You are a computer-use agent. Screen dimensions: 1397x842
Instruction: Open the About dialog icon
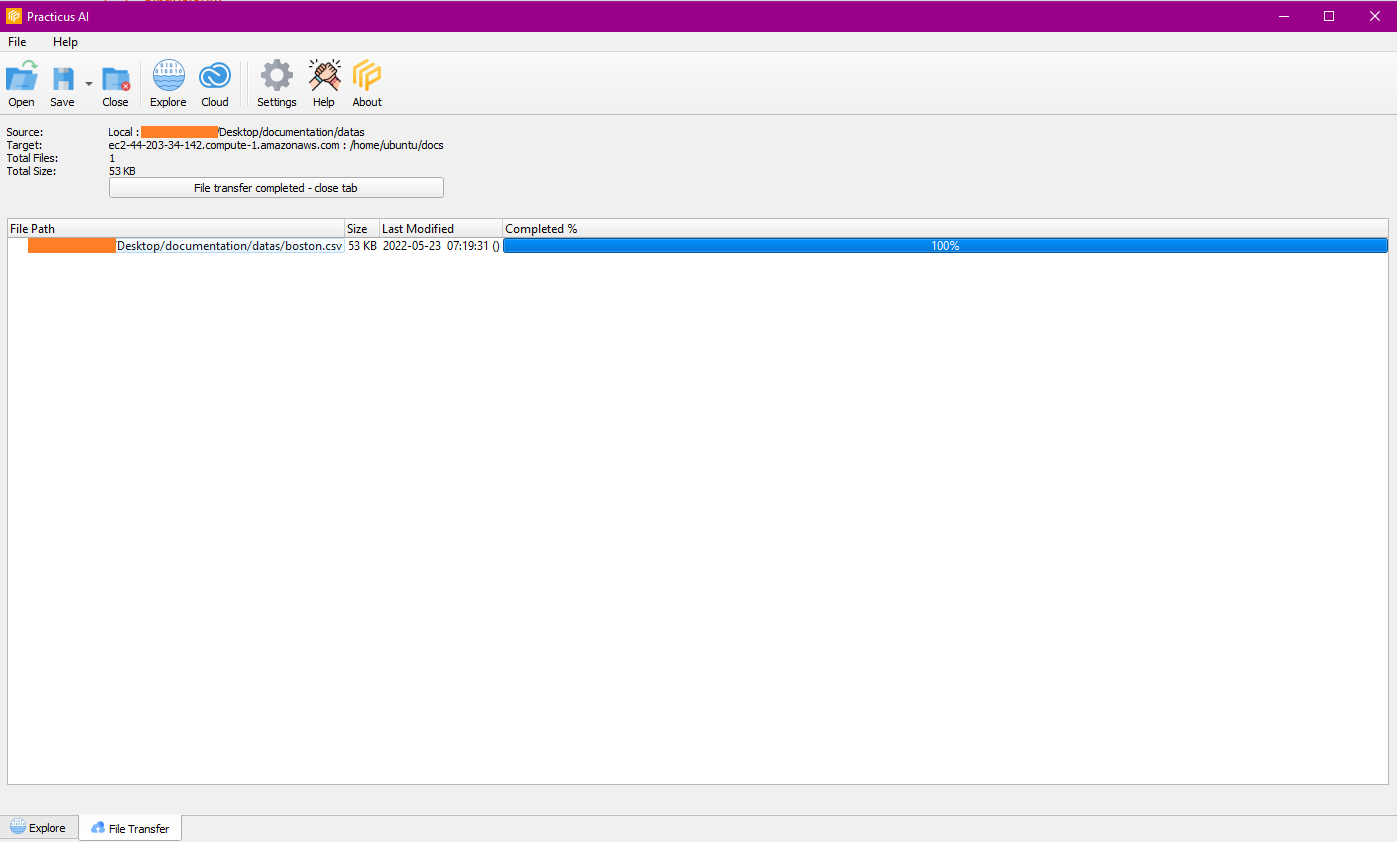pyautogui.click(x=366, y=82)
